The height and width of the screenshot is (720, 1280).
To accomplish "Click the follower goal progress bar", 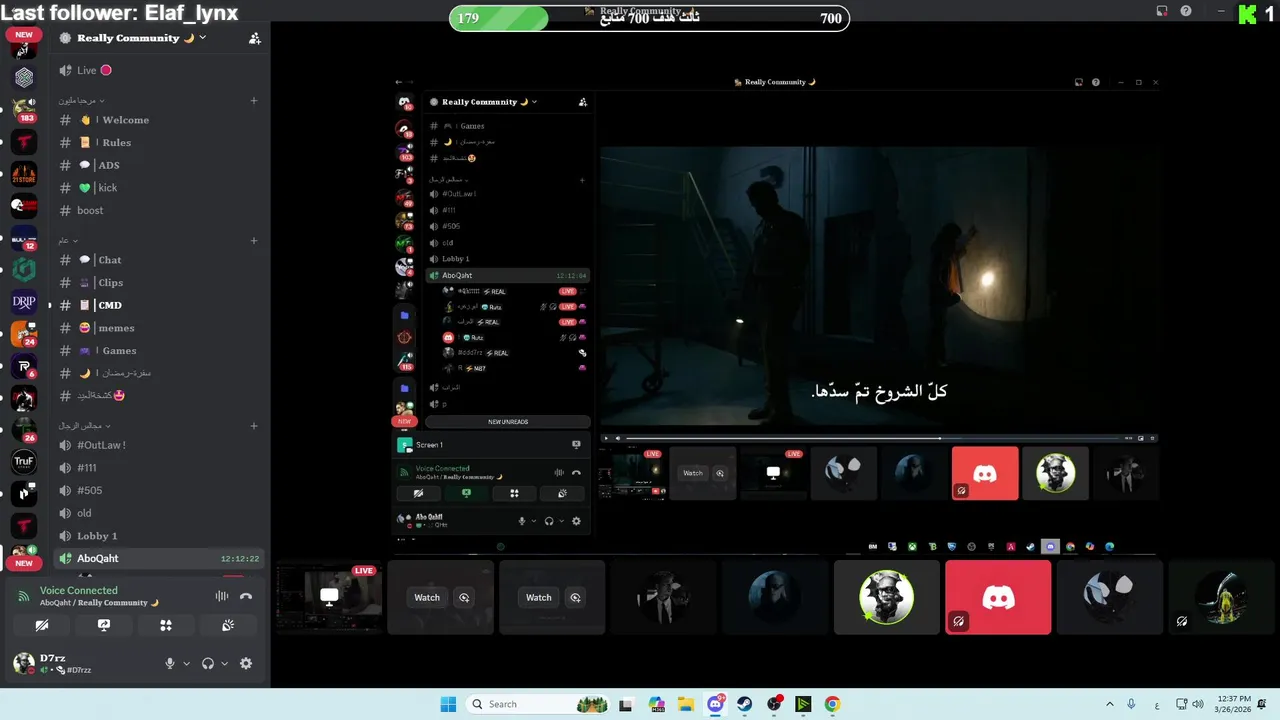I will pyautogui.click(x=649, y=18).
